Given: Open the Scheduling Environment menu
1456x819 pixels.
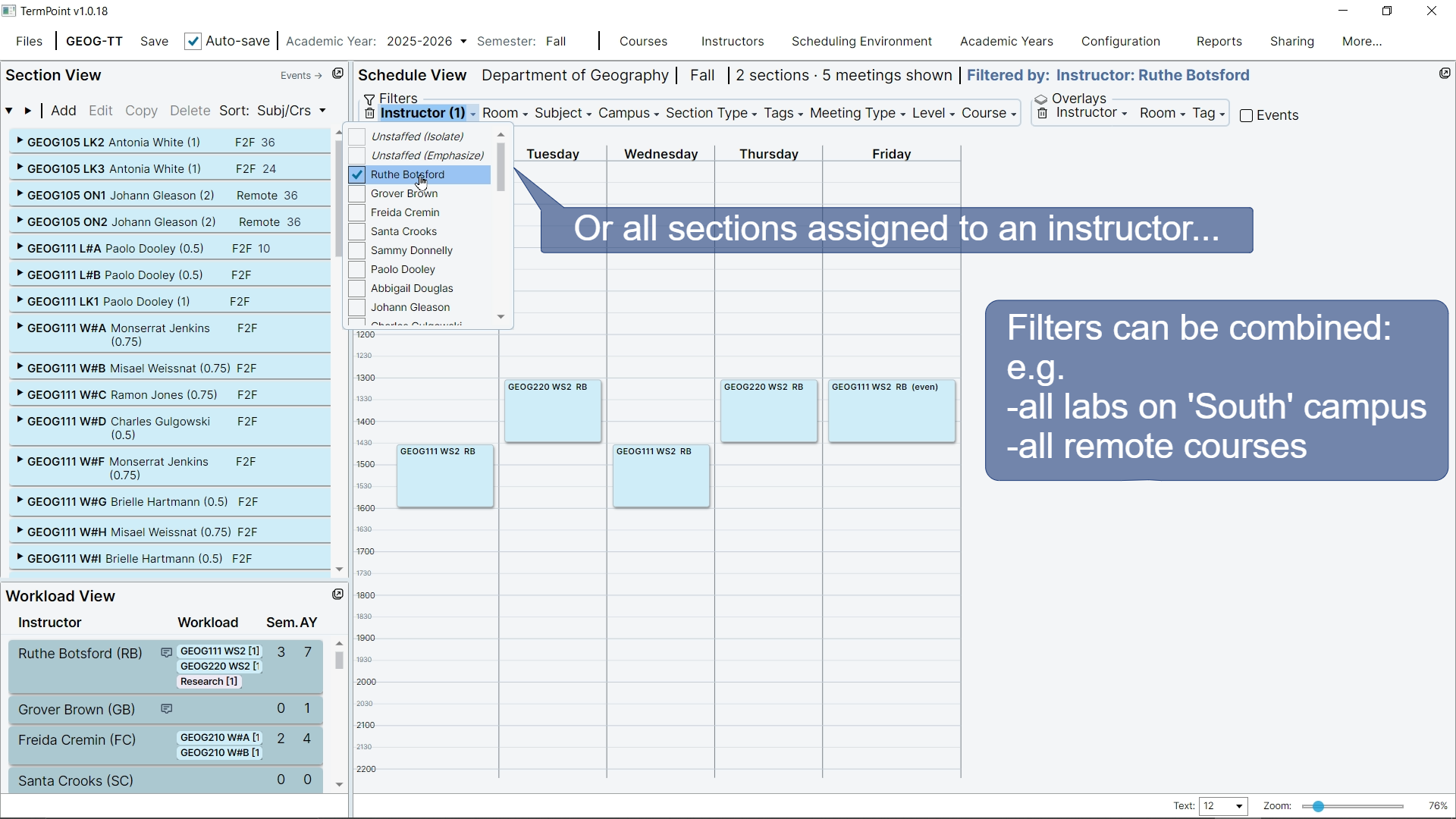Looking at the screenshot, I should [861, 42].
